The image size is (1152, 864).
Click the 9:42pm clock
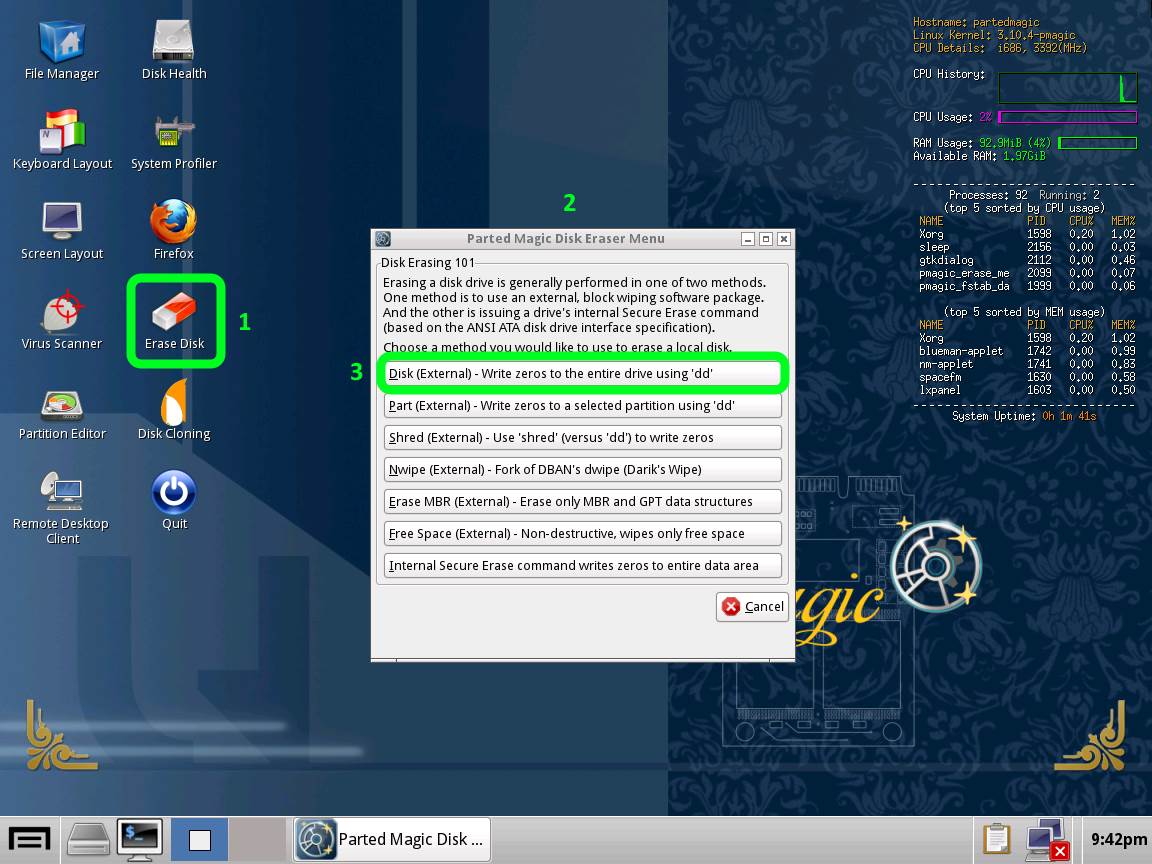[1118, 839]
